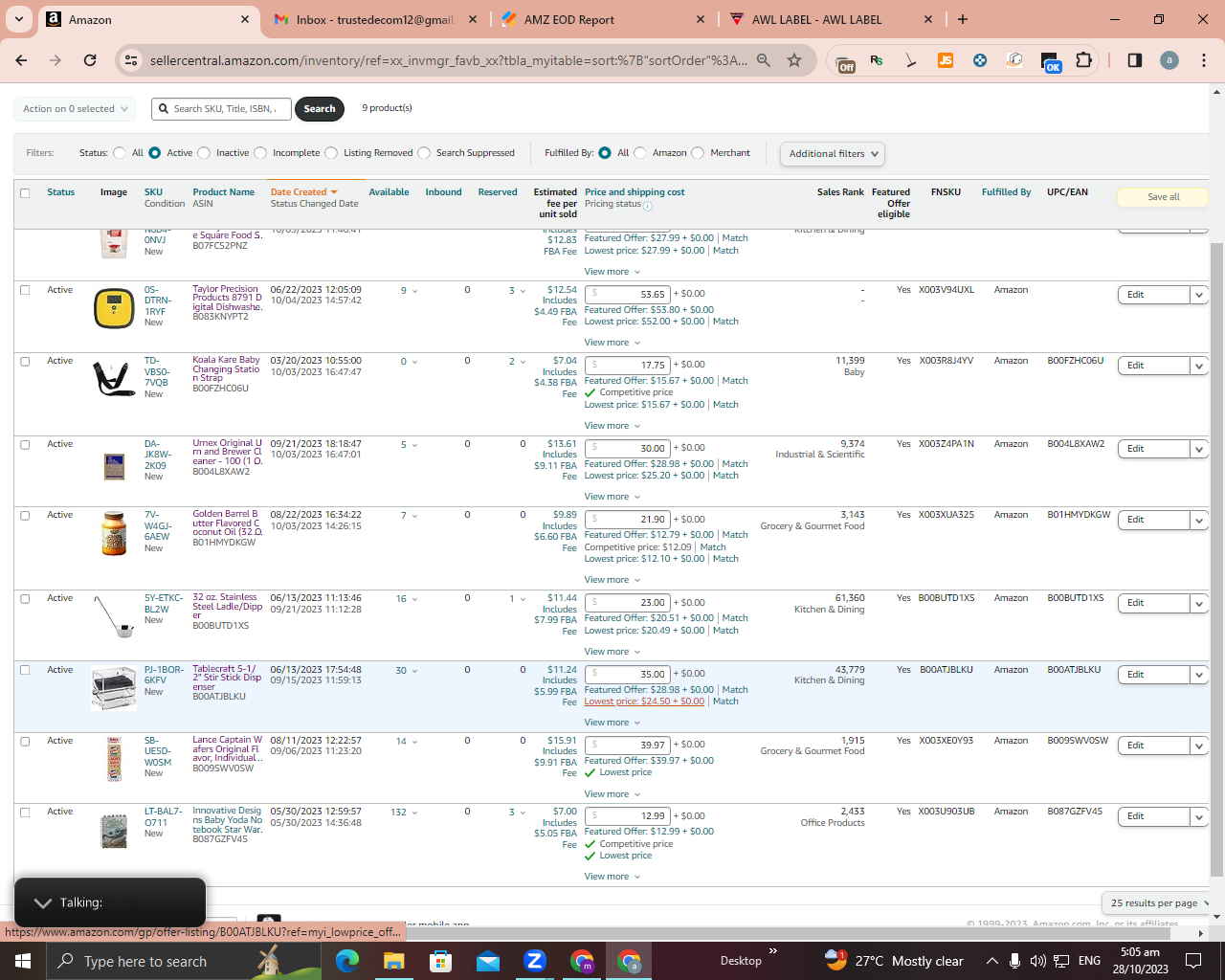Show hidden system tray icons
Viewport: 1225px width, 980px height.
992,961
